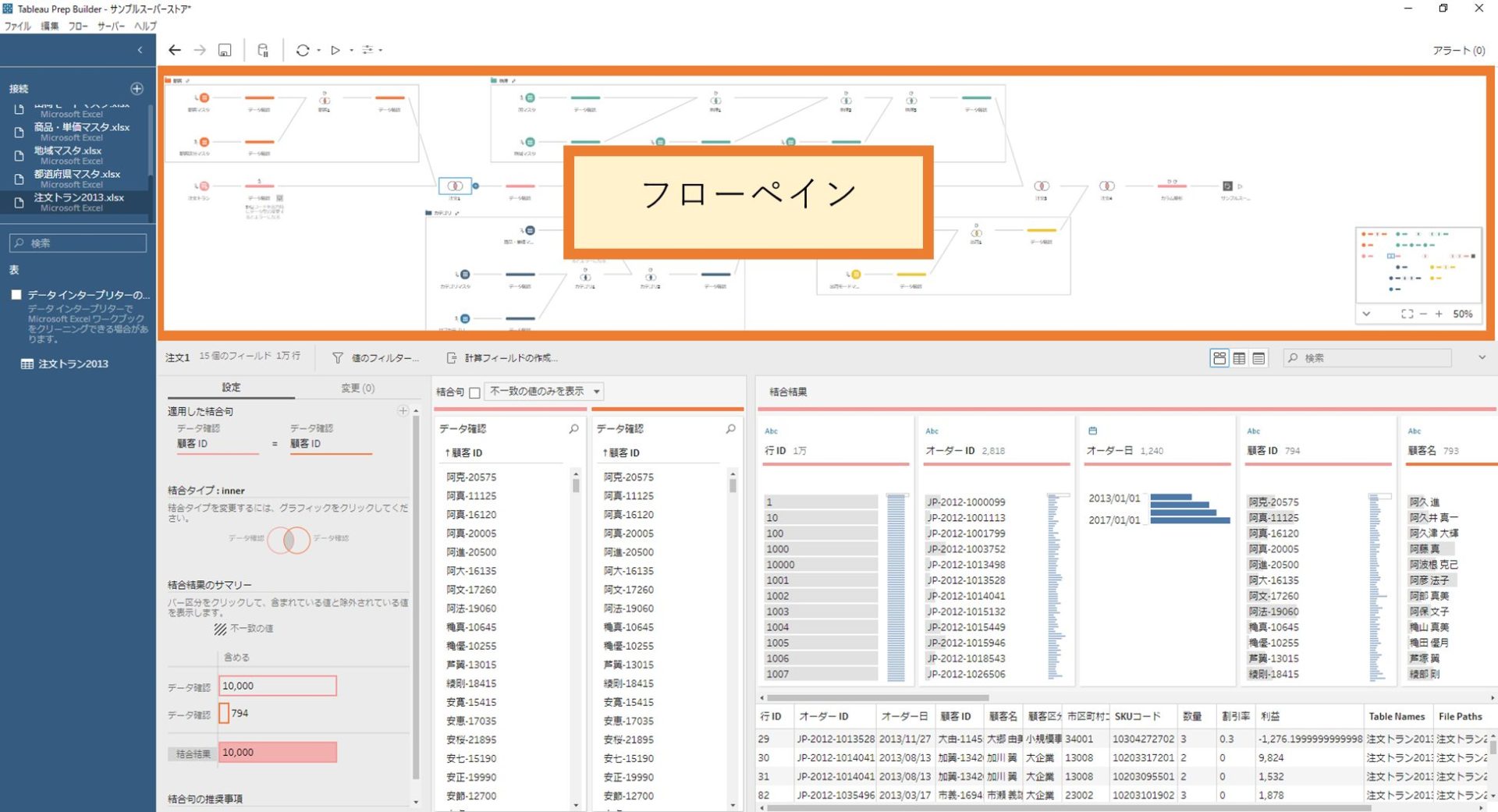Open the フロー menu

[x=77, y=26]
